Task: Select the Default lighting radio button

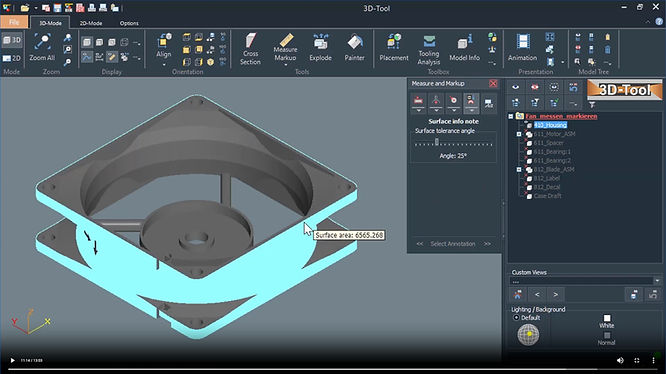Action: click(516, 318)
